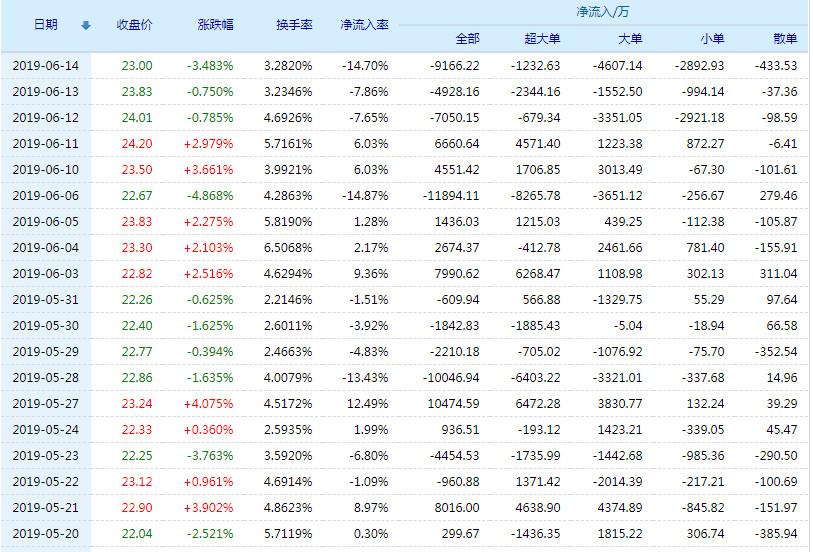
Task: Choose the 全部 sub-column header
Action: (x=467, y=39)
